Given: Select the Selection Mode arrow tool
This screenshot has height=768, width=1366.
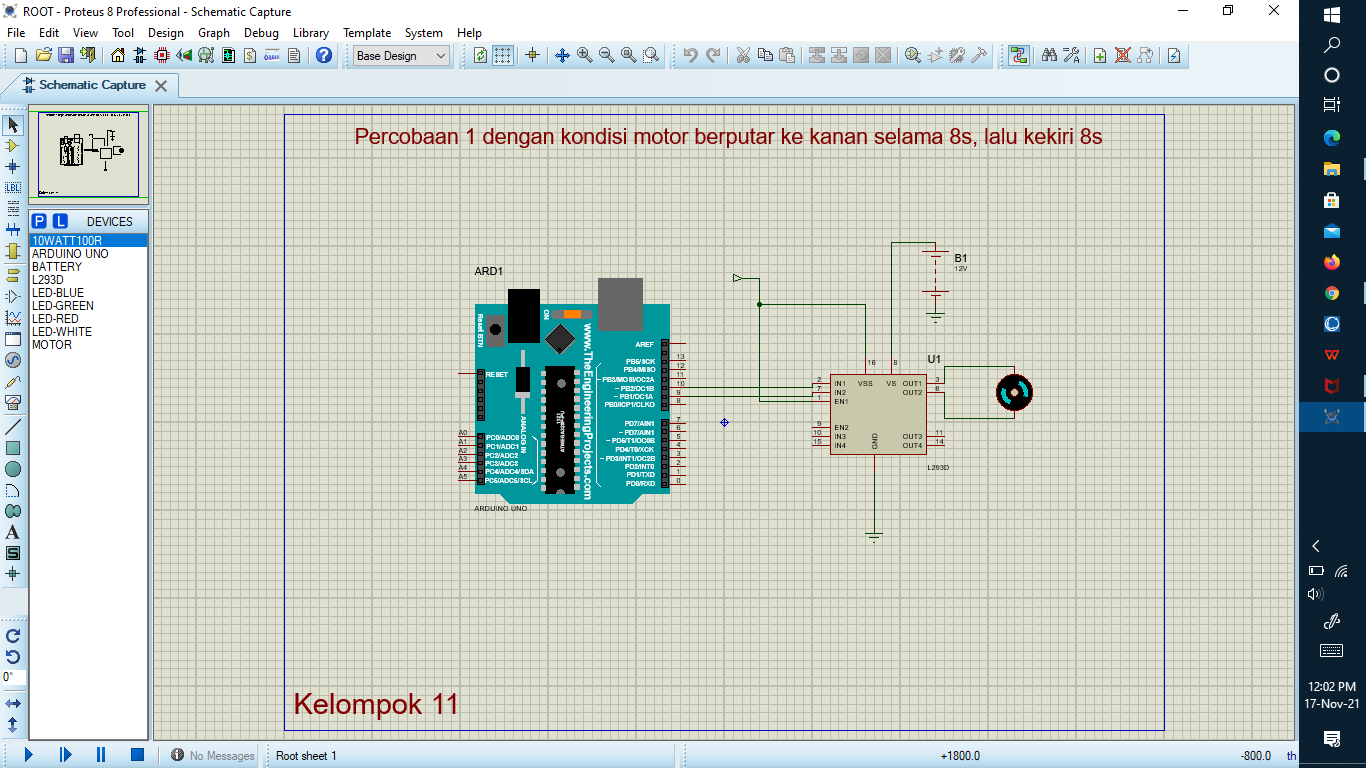Looking at the screenshot, I should tap(13, 125).
